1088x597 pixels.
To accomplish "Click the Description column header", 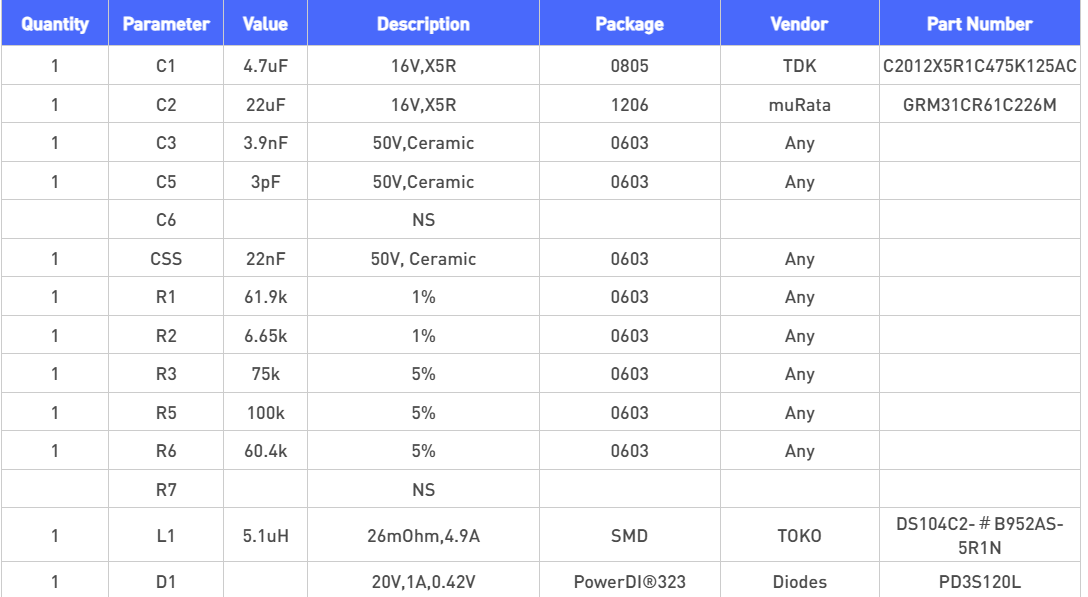I will coord(423,24).
